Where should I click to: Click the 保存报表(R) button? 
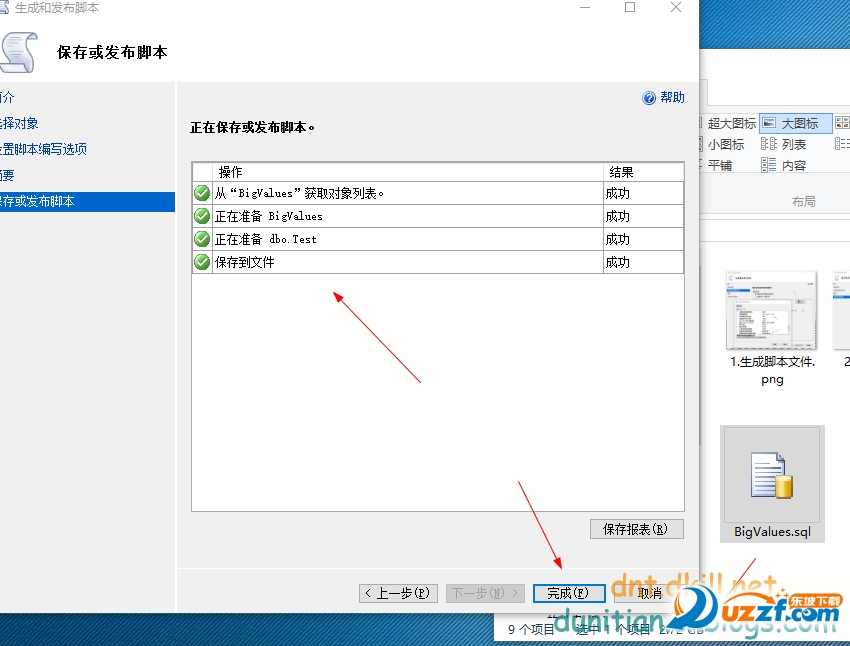[x=636, y=529]
